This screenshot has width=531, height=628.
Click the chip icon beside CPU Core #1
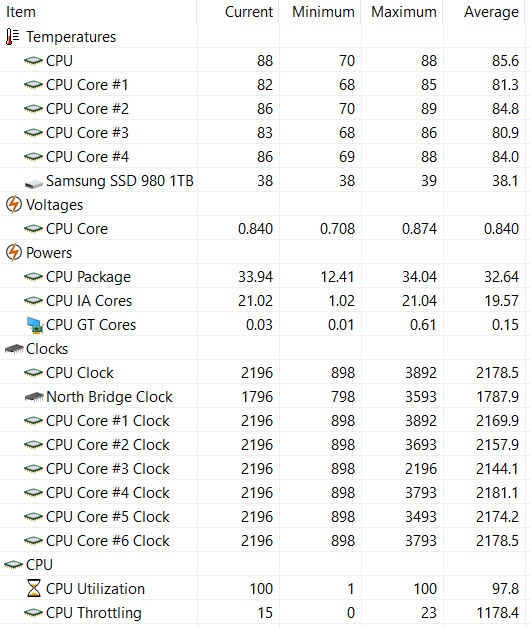(x=33, y=85)
